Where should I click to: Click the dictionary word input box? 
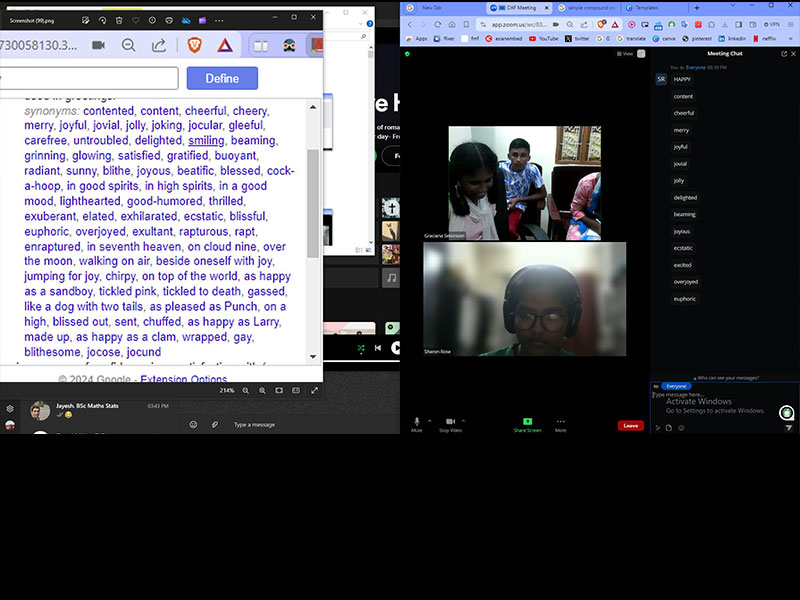coord(89,78)
